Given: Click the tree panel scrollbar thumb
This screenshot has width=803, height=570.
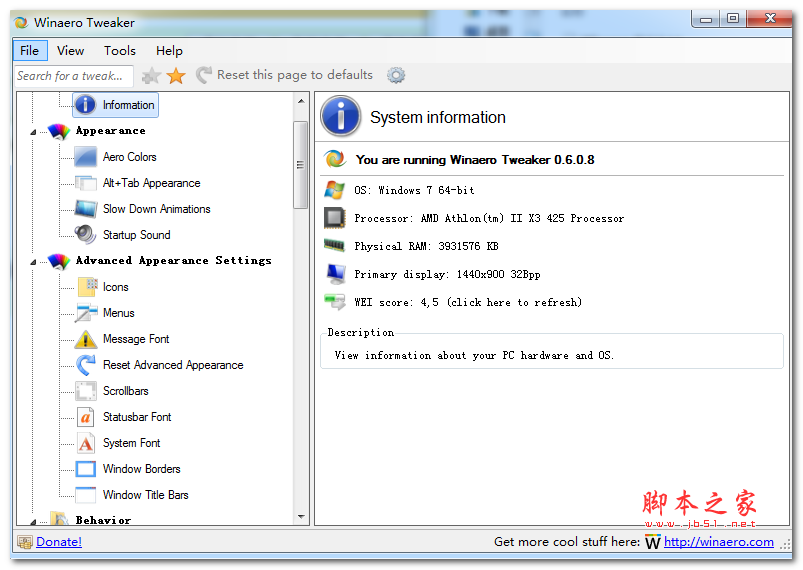Looking at the screenshot, I should tap(301, 165).
